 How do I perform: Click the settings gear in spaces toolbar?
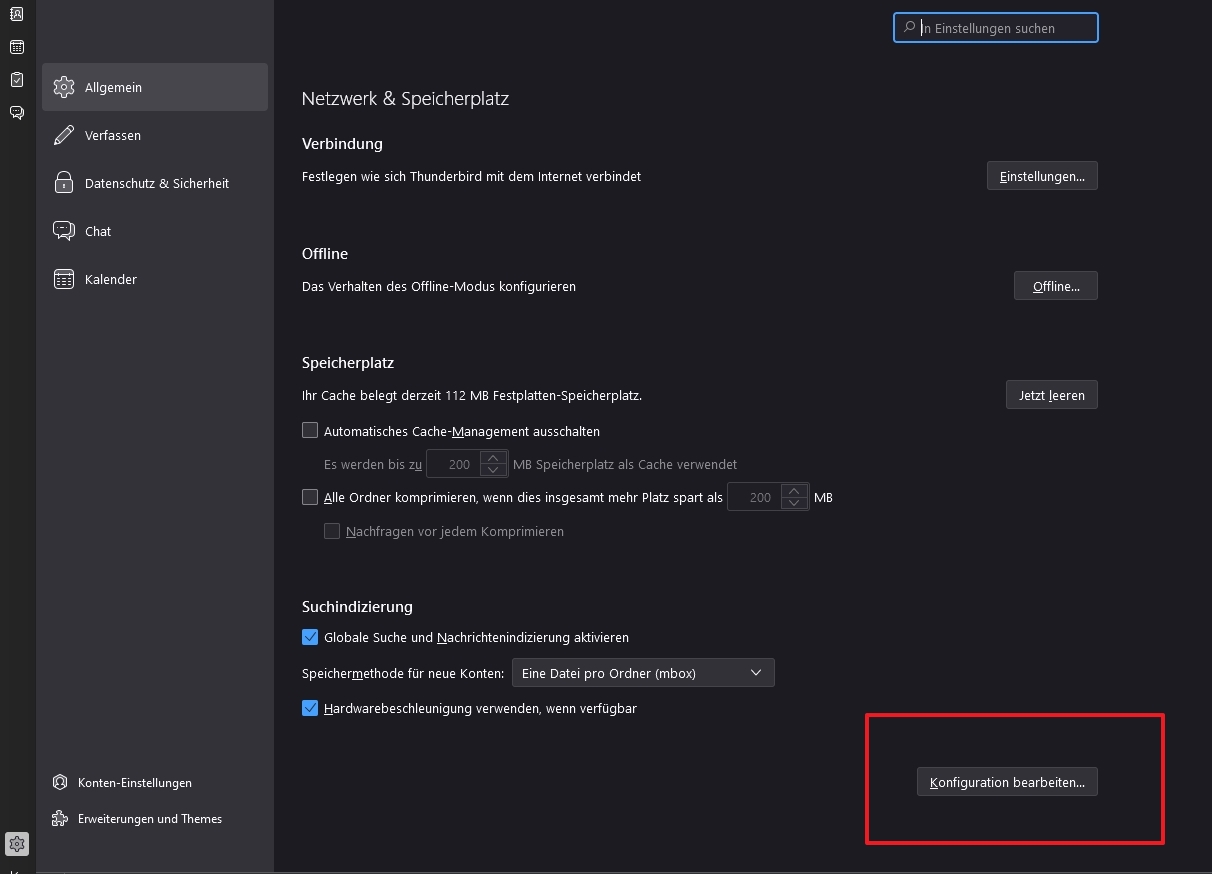tap(17, 844)
